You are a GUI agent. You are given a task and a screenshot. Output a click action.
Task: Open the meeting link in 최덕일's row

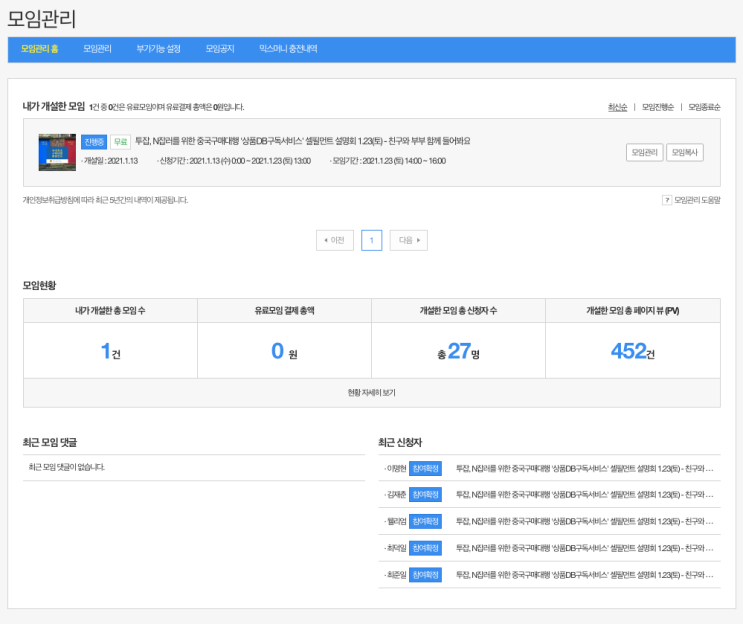(x=585, y=548)
